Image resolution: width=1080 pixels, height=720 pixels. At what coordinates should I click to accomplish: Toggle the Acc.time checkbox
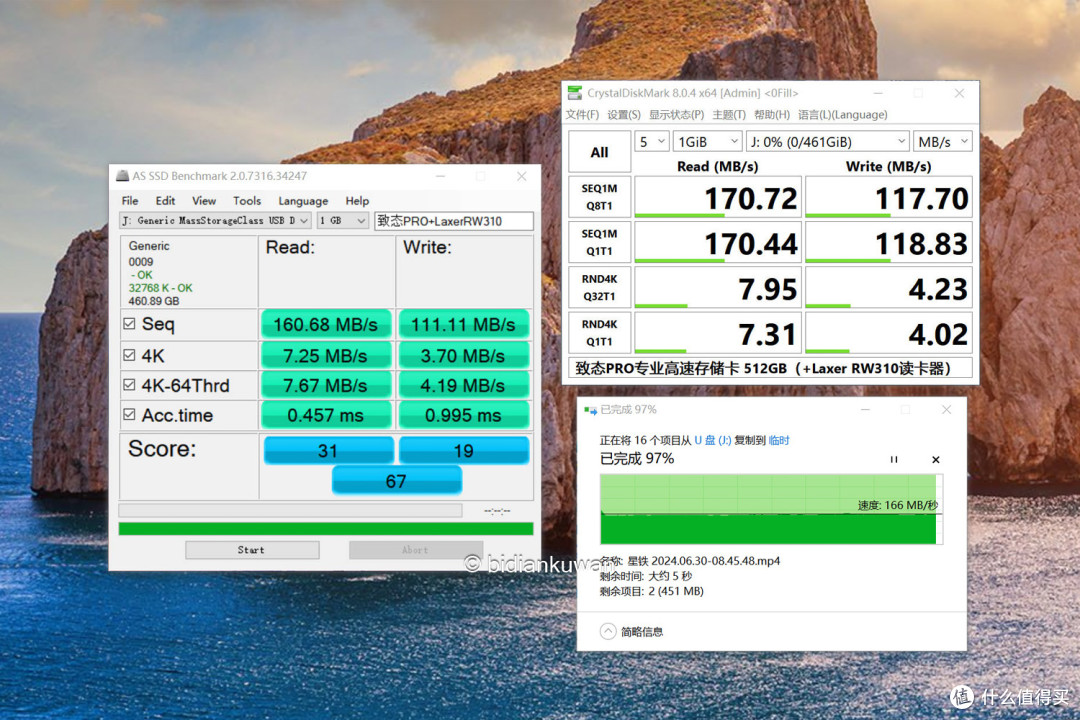click(129, 414)
